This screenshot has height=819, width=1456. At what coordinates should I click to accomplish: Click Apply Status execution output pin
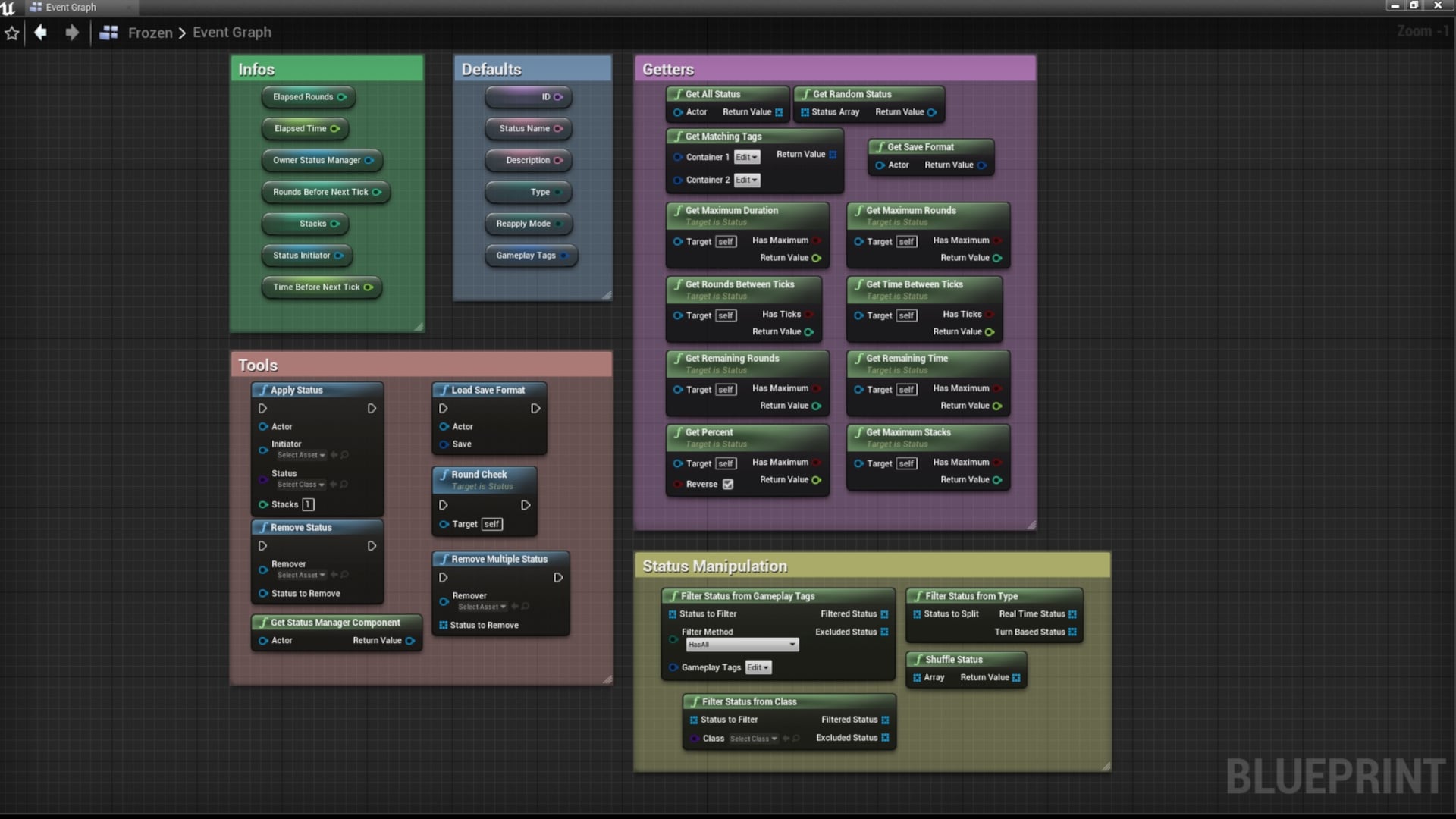(x=372, y=409)
